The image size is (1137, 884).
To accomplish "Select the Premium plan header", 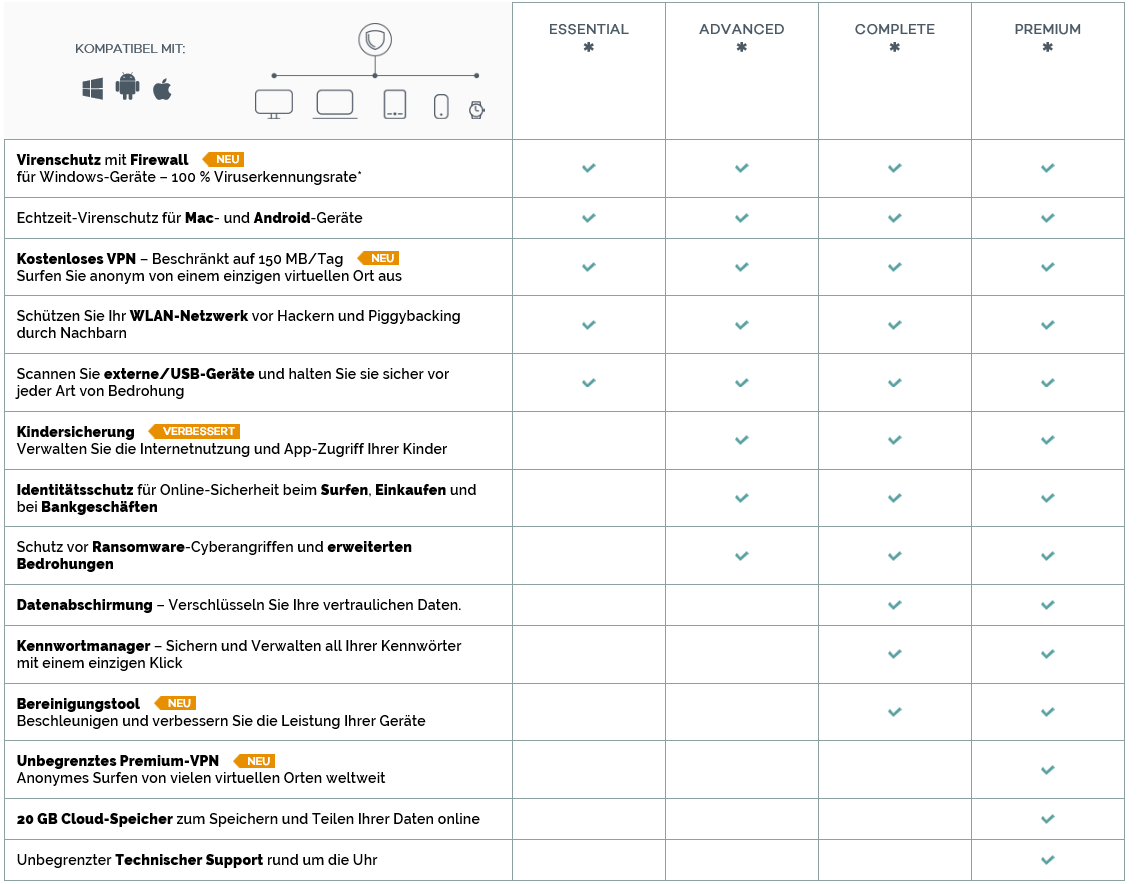I will [x=1047, y=30].
